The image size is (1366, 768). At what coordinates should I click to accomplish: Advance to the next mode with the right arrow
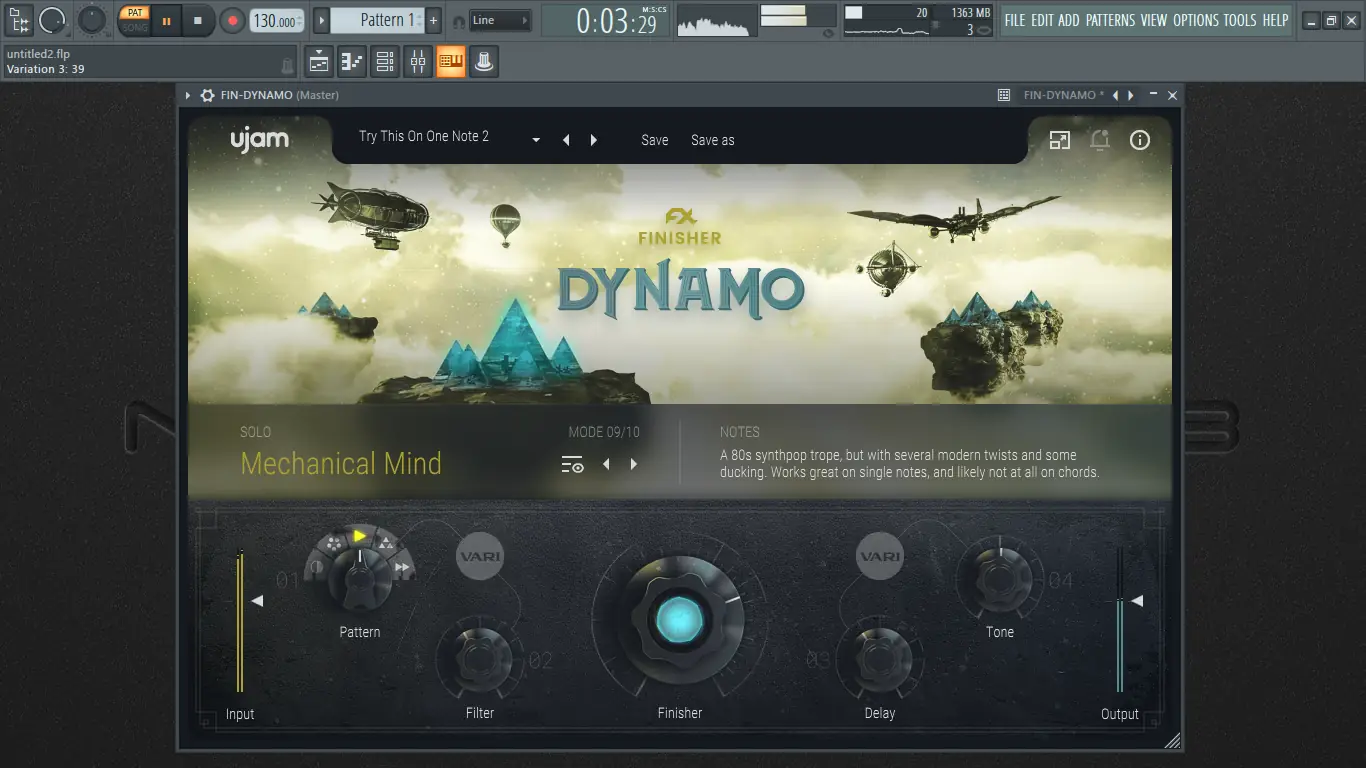point(634,464)
